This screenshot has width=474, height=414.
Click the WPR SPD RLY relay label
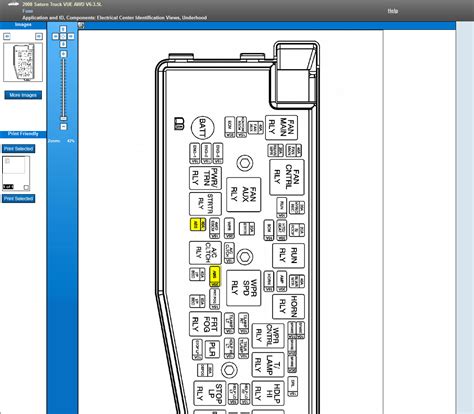[244, 288]
